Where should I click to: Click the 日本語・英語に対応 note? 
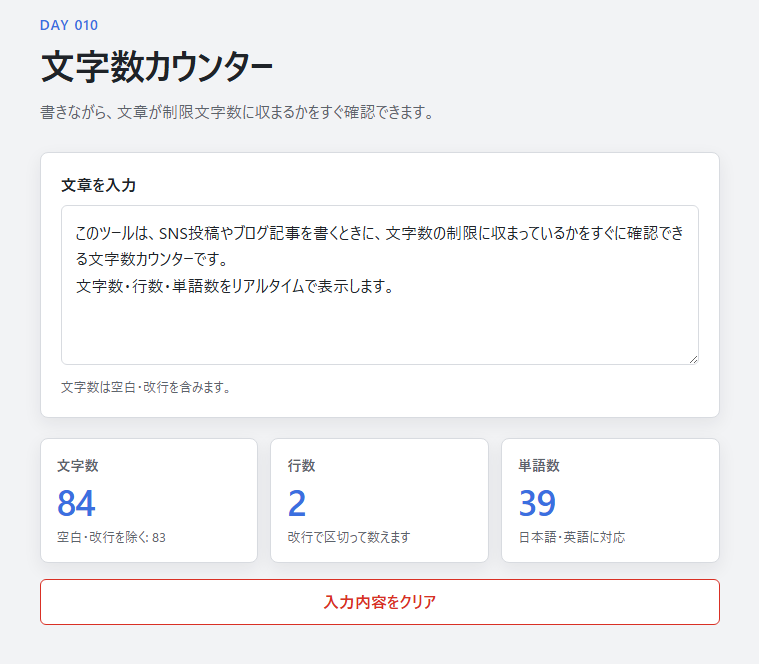pos(572,537)
